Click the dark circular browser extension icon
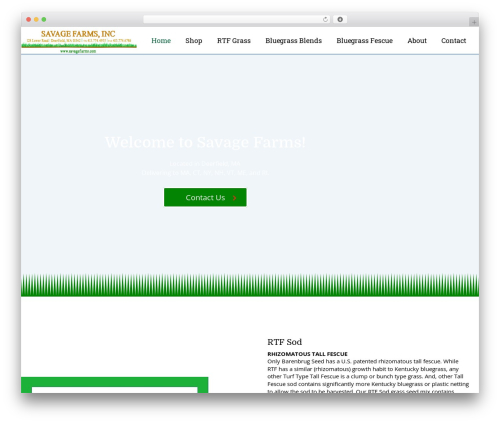 340,20
